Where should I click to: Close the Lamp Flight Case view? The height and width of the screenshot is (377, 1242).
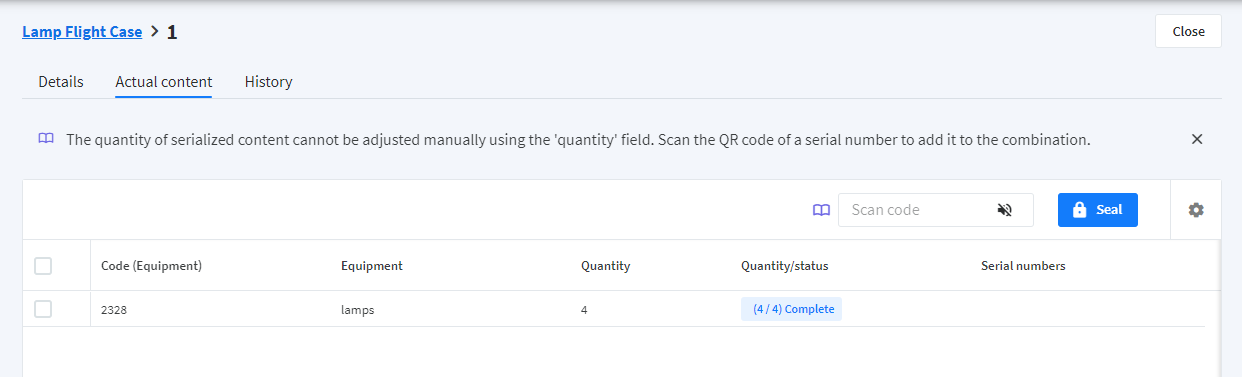(x=1188, y=31)
